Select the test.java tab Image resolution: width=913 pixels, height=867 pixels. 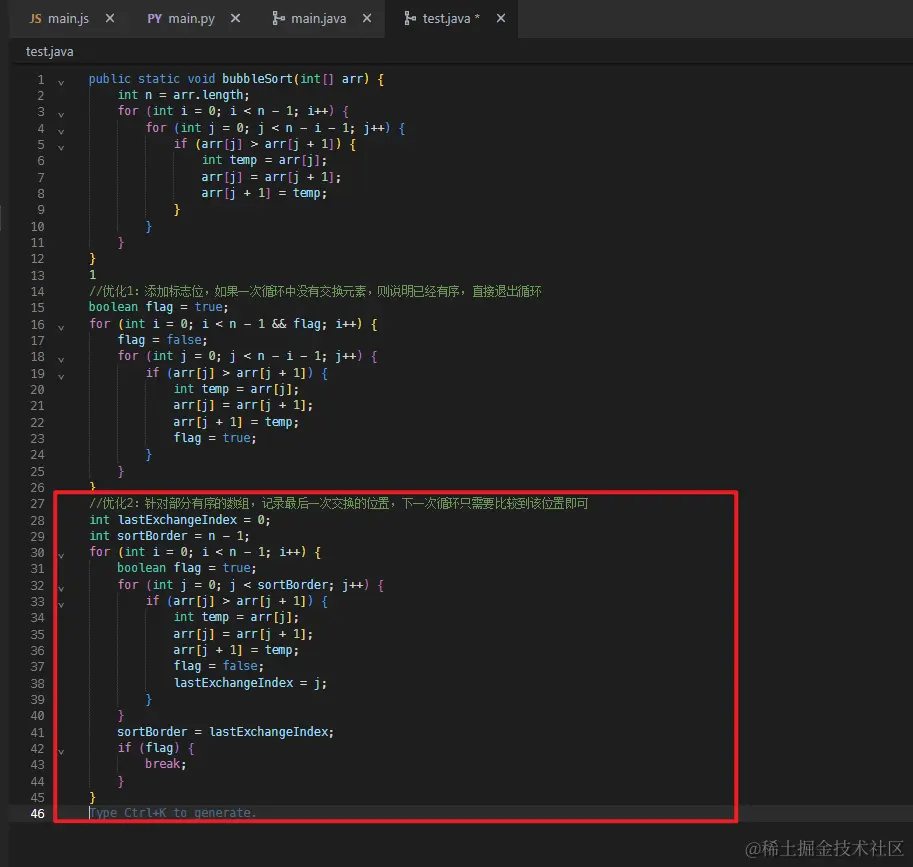coord(451,19)
